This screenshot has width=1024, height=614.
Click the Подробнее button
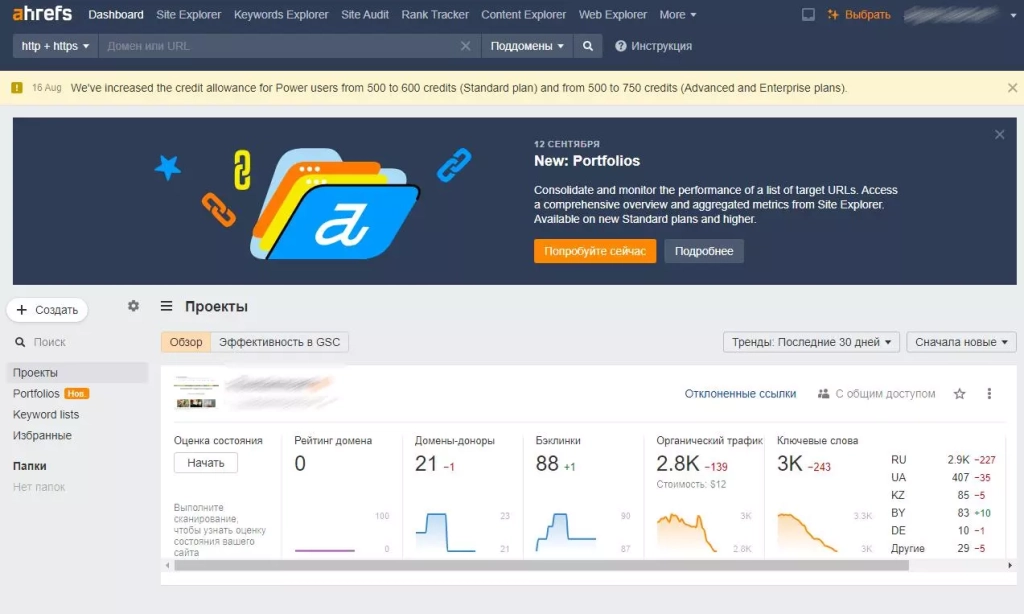(704, 251)
